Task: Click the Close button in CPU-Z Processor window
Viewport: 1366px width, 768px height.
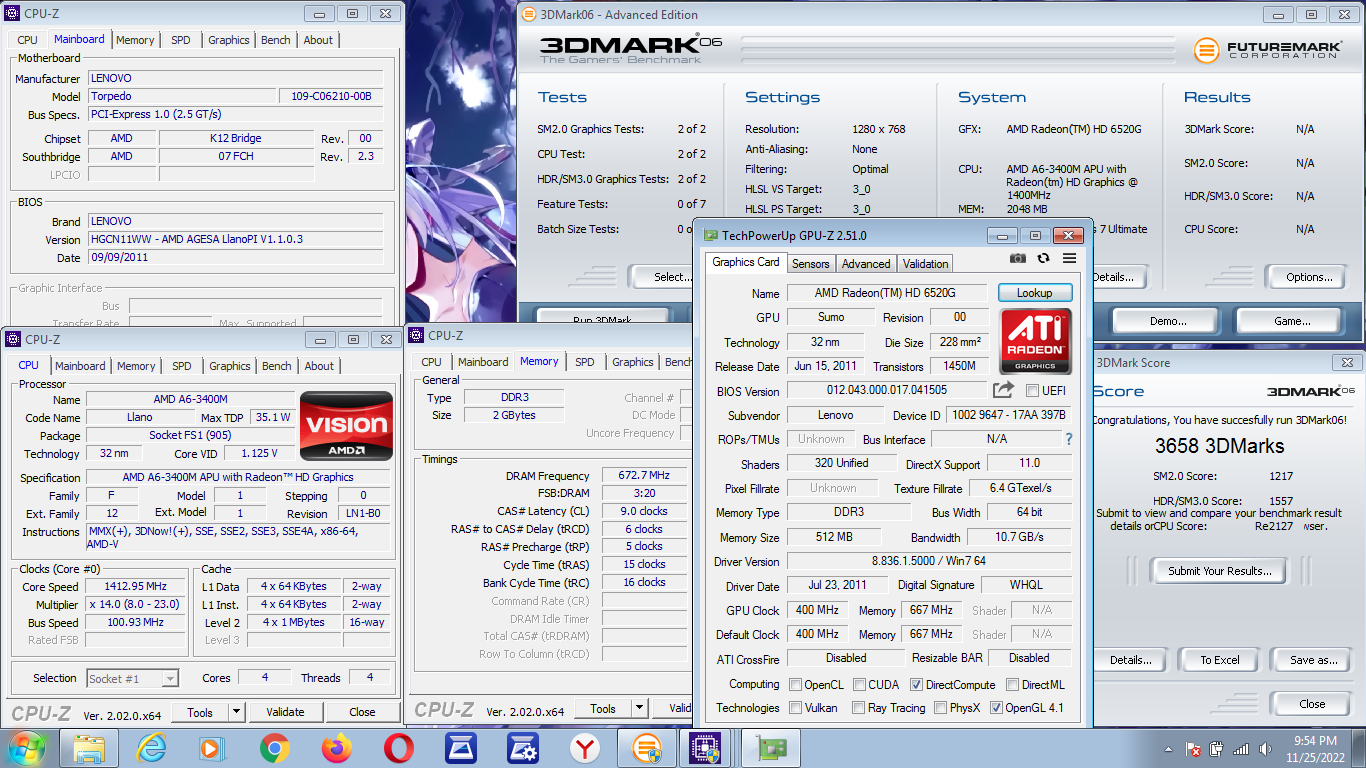Action: (362, 712)
